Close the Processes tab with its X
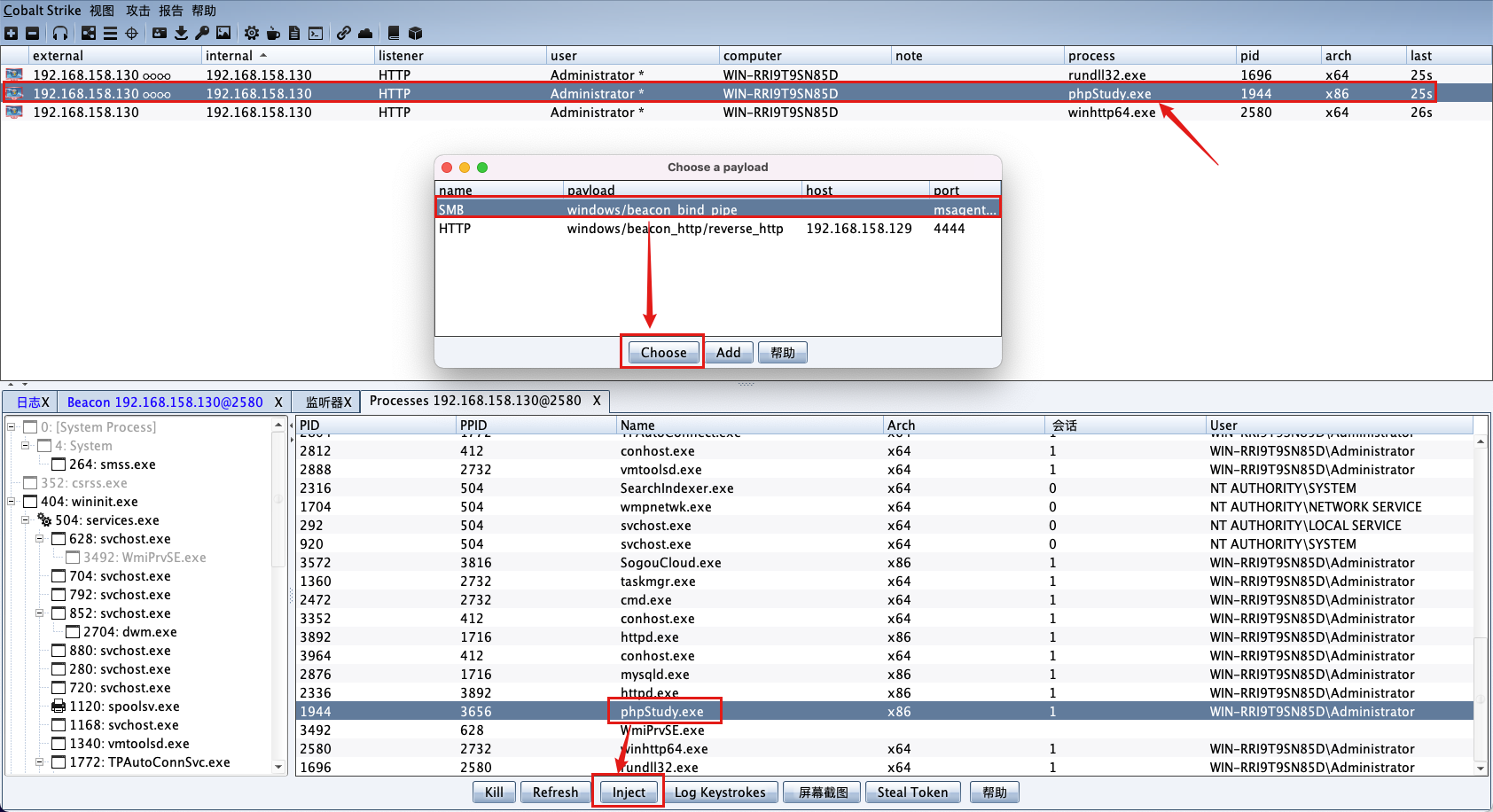The image size is (1493, 812). point(597,401)
